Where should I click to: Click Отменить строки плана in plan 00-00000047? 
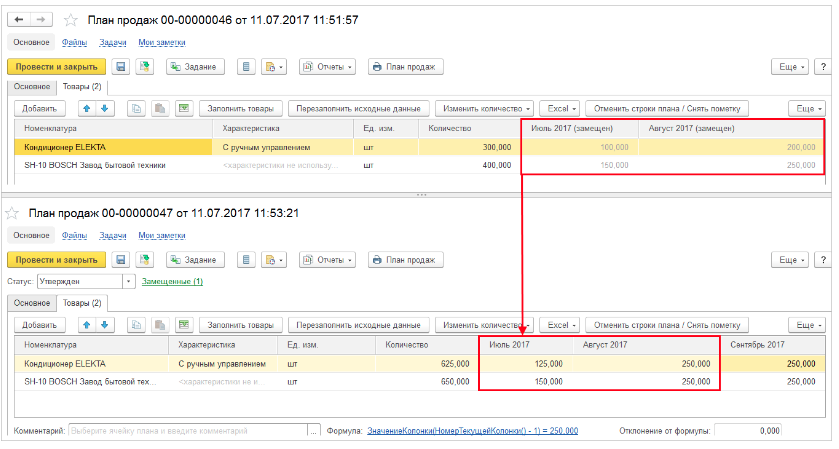click(667, 325)
